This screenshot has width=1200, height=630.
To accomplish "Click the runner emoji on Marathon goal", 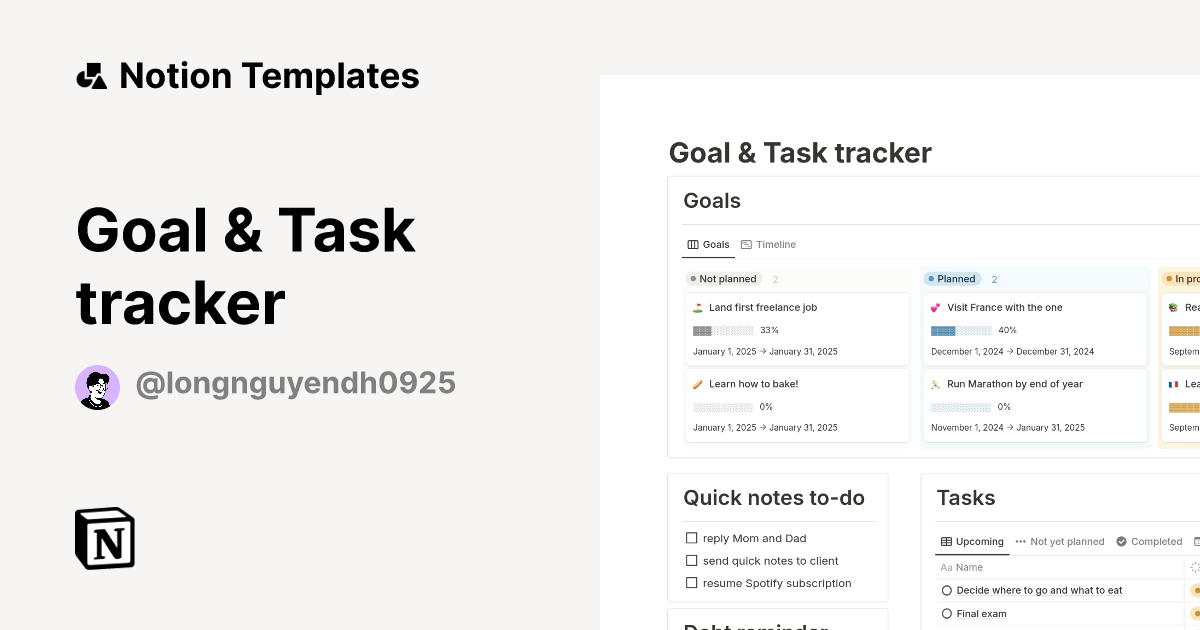I will point(935,383).
